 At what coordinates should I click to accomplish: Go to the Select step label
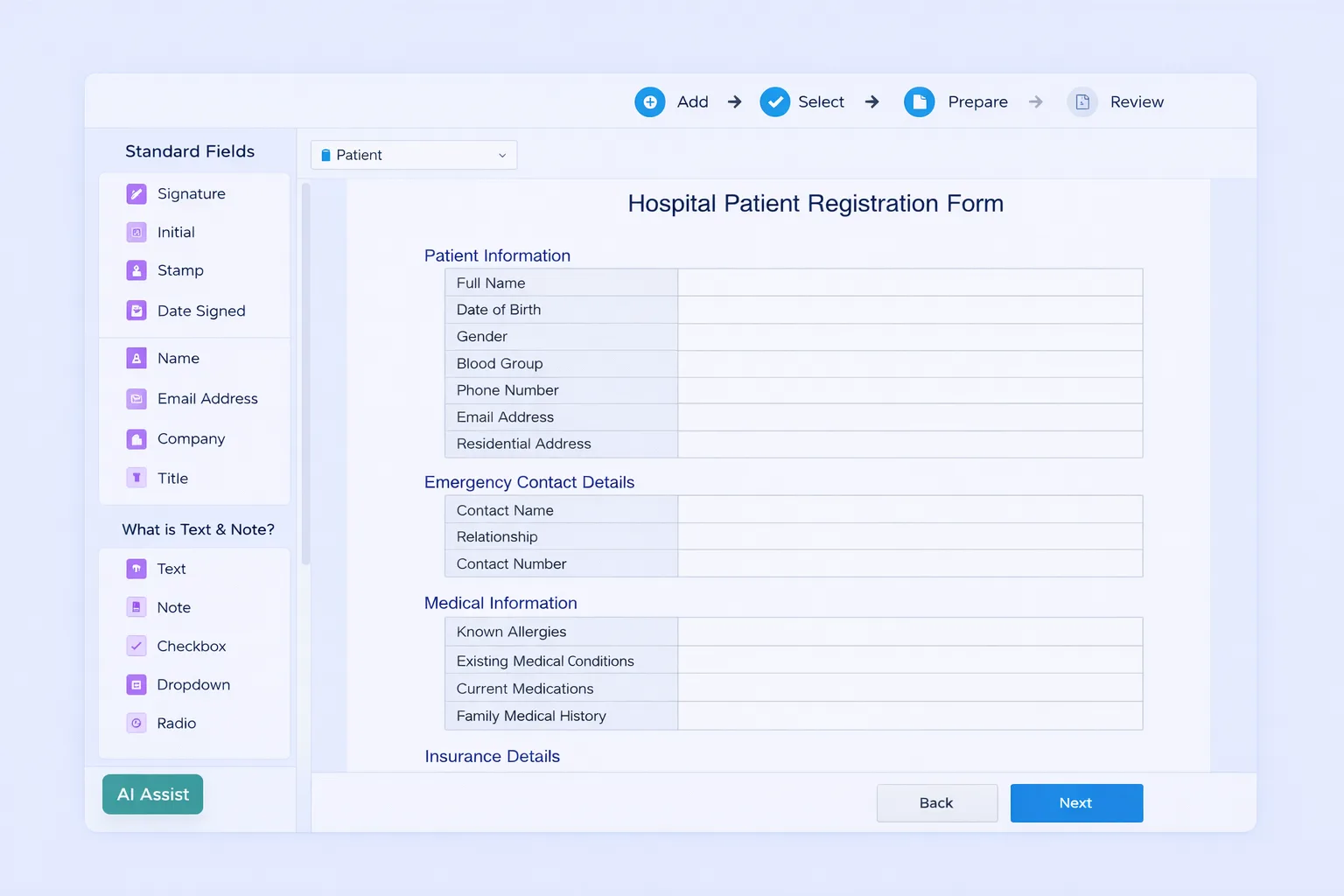[821, 101]
